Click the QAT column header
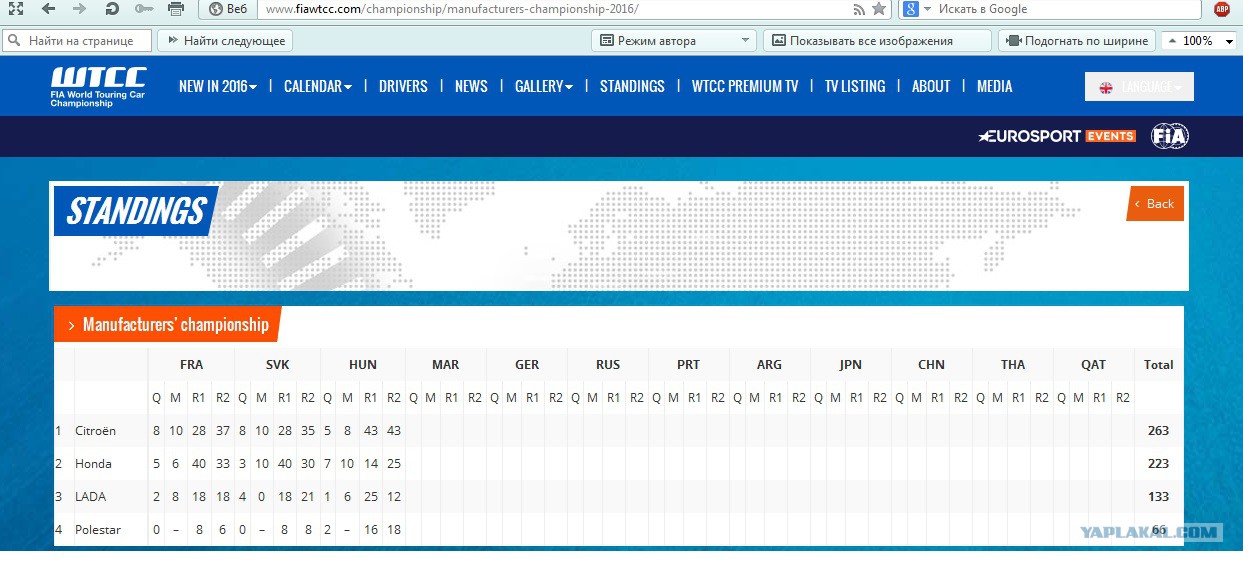Image resolution: width=1243 pixels, height=562 pixels. (1094, 364)
